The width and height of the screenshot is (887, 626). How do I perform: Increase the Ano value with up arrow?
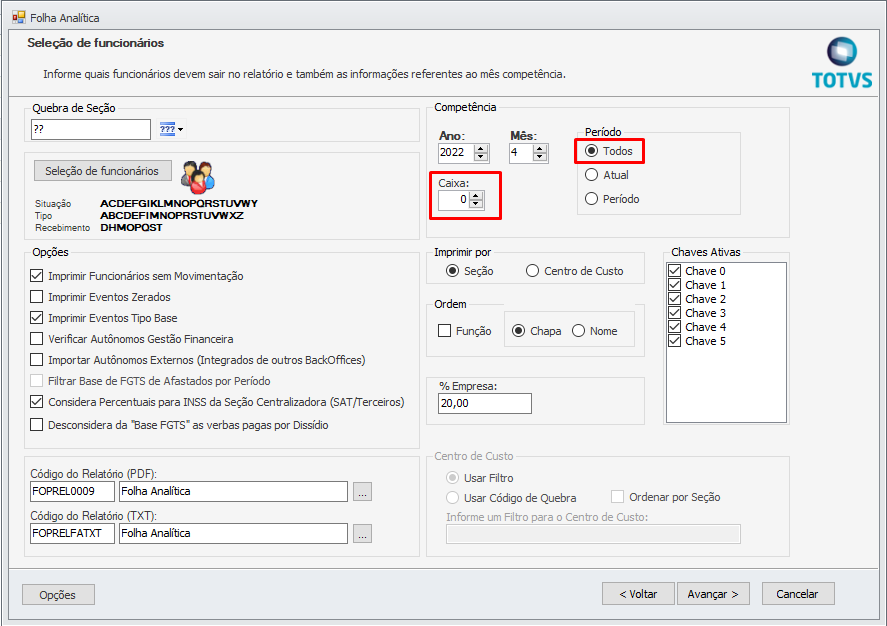point(481,149)
